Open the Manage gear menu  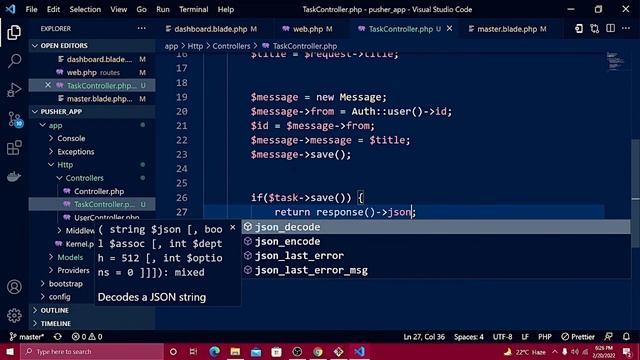tap(14, 316)
